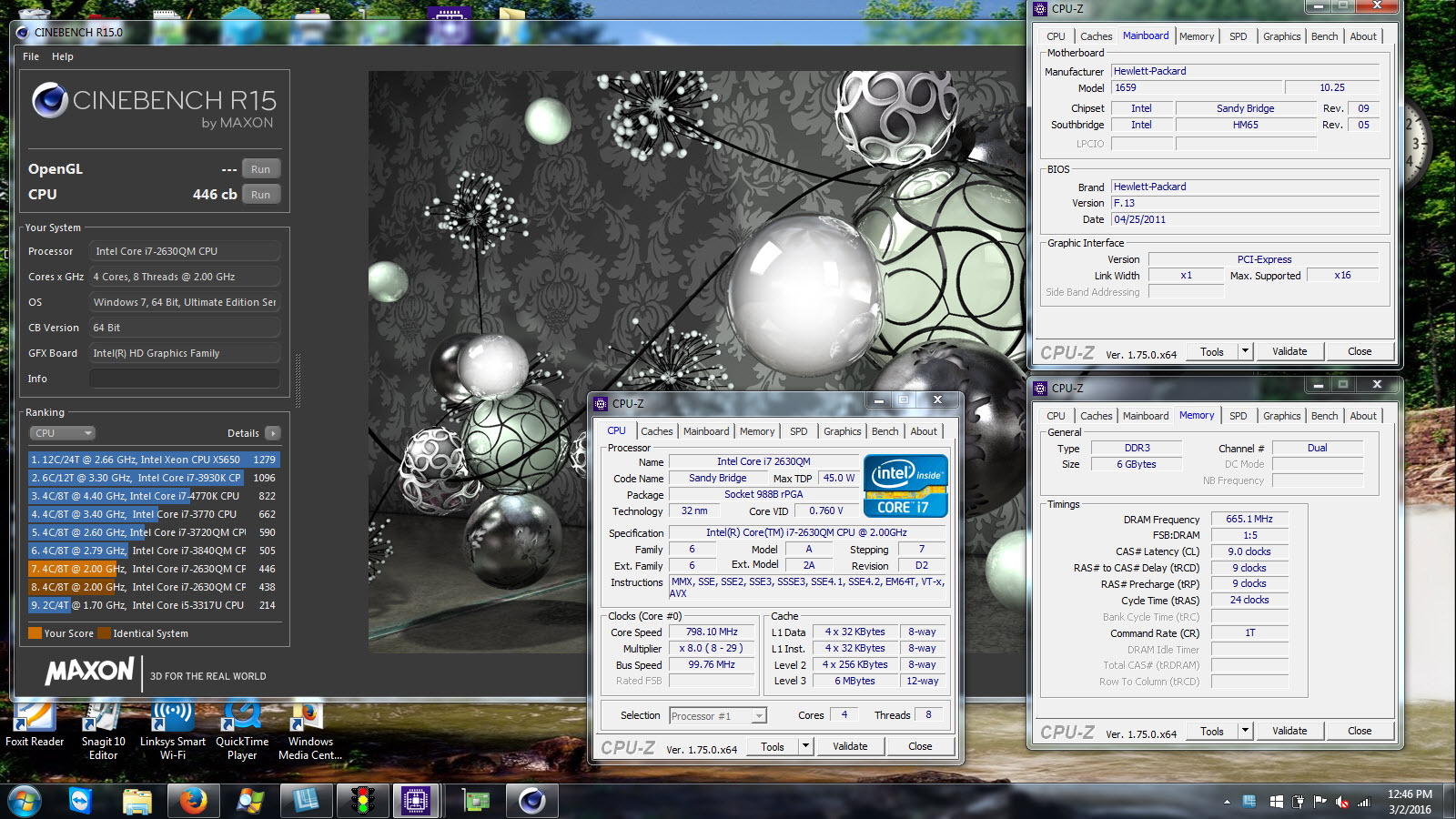Expand Tools dropdown arrow in center CPU-Z
The height and width of the screenshot is (819, 1456).
point(805,746)
